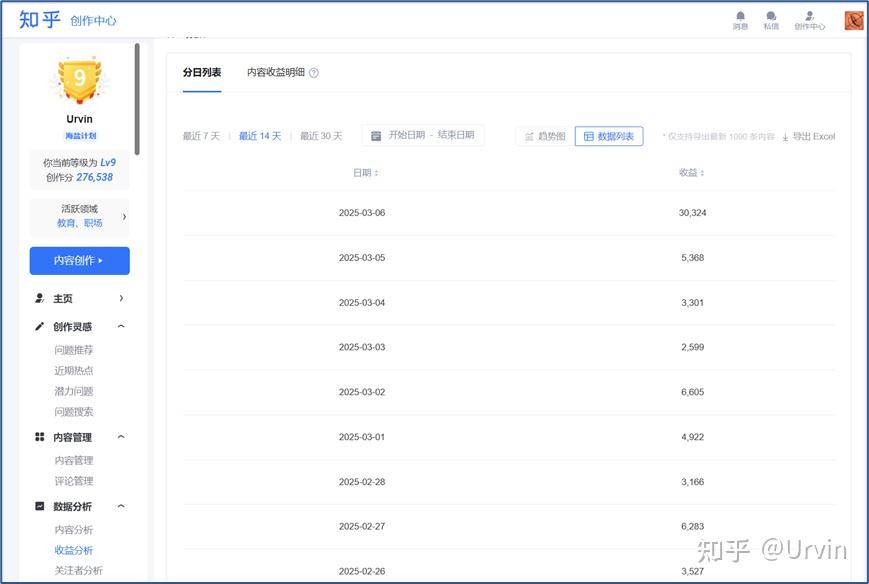Select the 最近 14 天 range
This screenshot has width=869, height=584.
click(260, 136)
